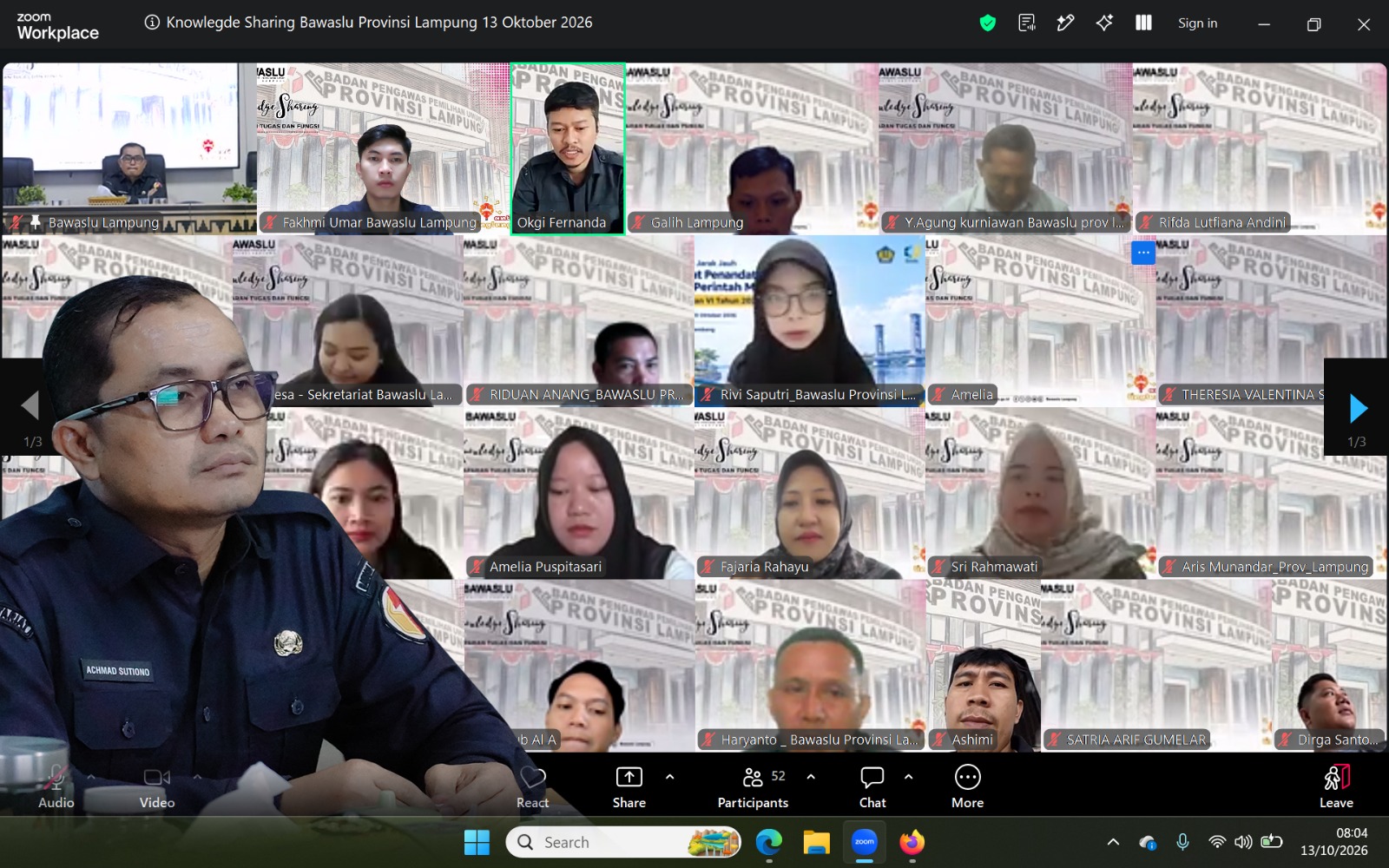Open the Participants panel

tap(753, 788)
